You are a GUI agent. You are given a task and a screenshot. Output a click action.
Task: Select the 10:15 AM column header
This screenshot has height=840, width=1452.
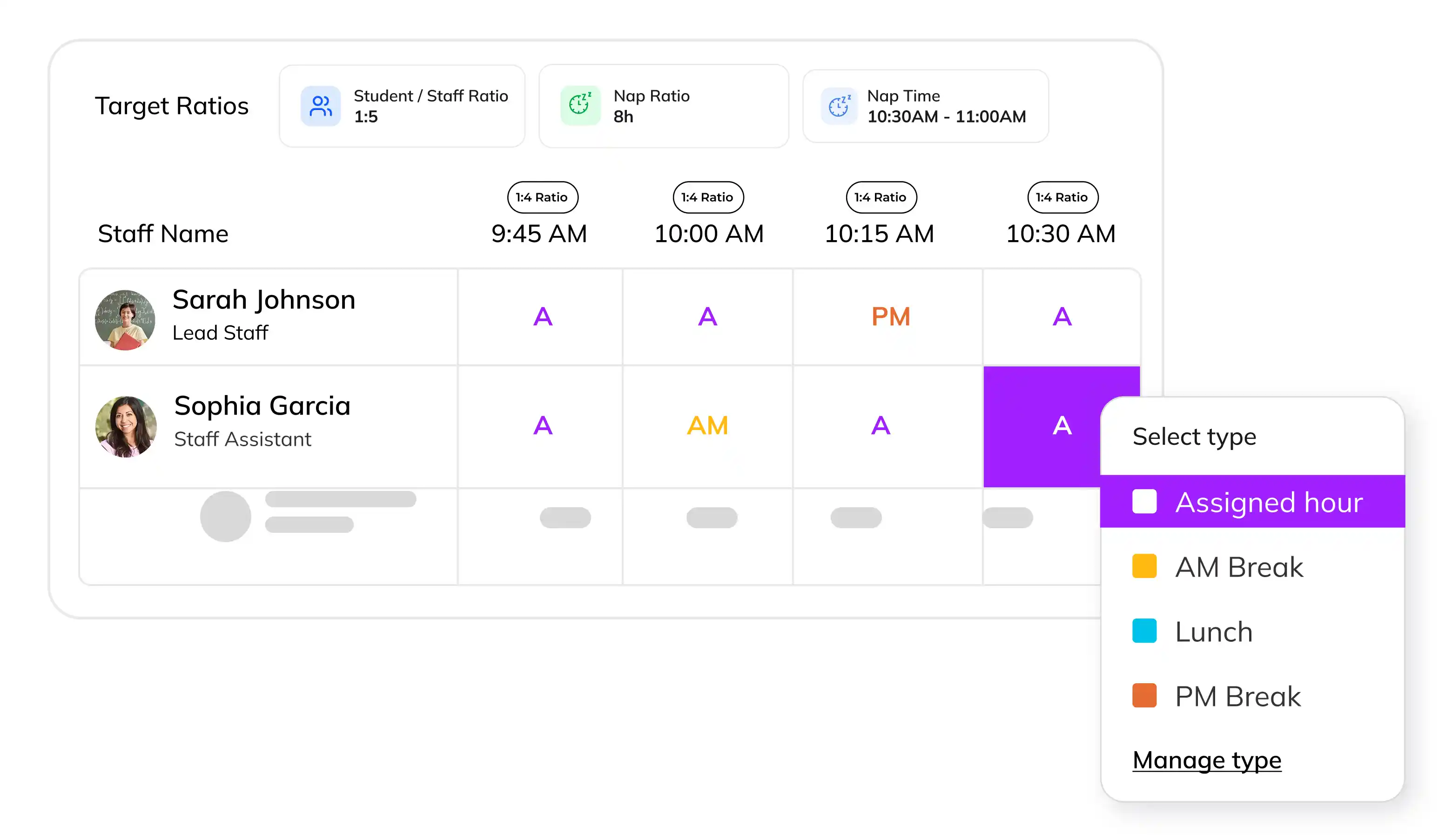click(879, 234)
